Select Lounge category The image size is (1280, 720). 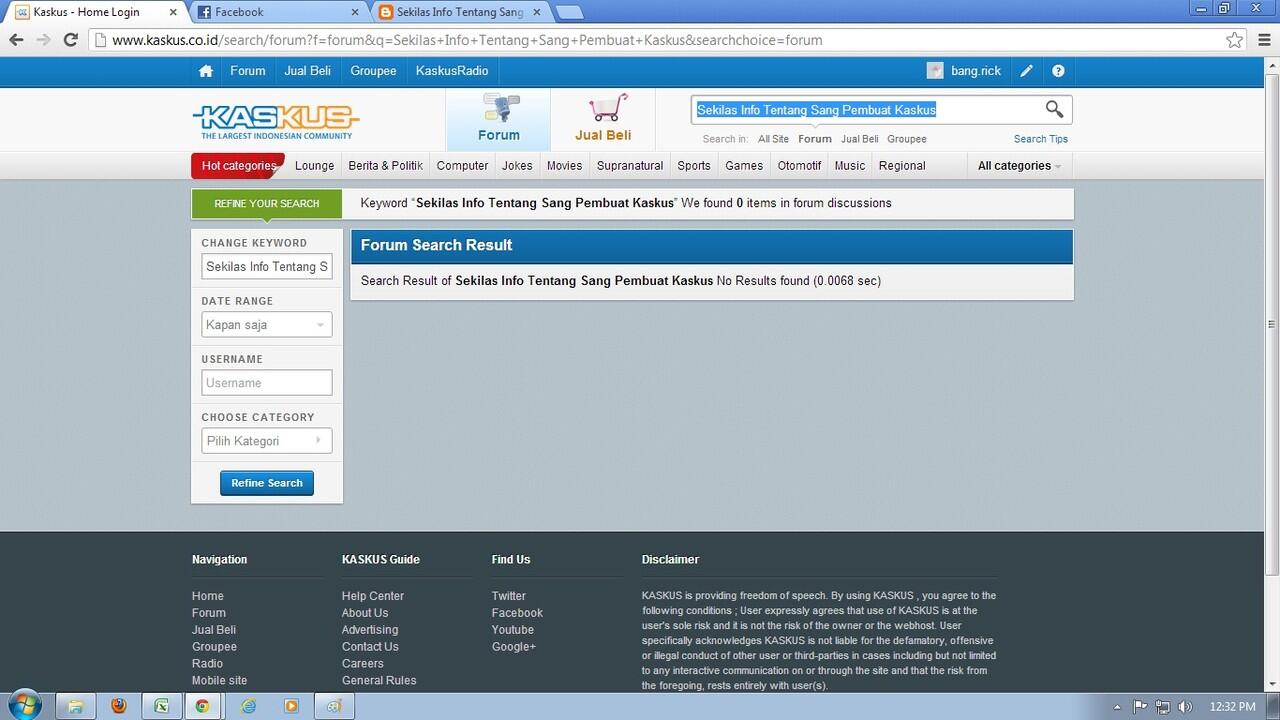[314, 166]
